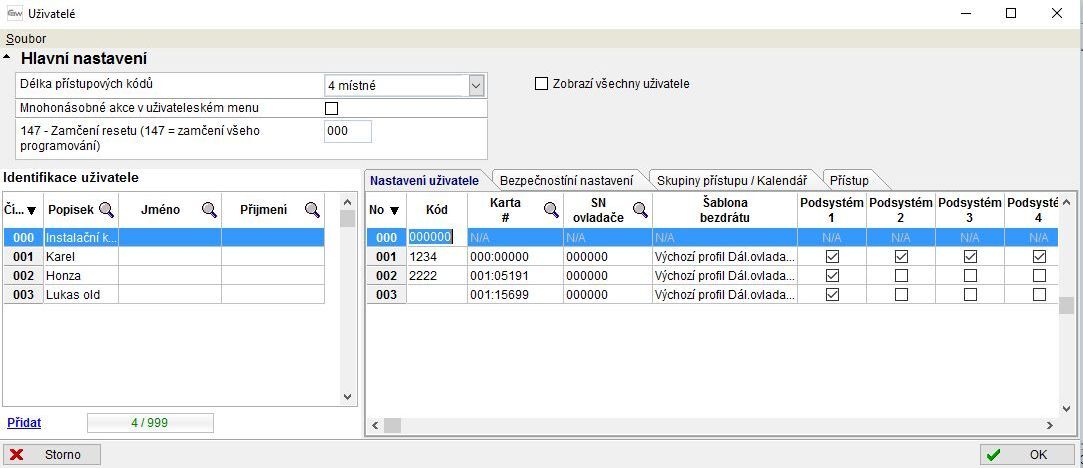This screenshot has height=468, width=1083.
Task: Open the Soubor menu
Action: click(26, 39)
